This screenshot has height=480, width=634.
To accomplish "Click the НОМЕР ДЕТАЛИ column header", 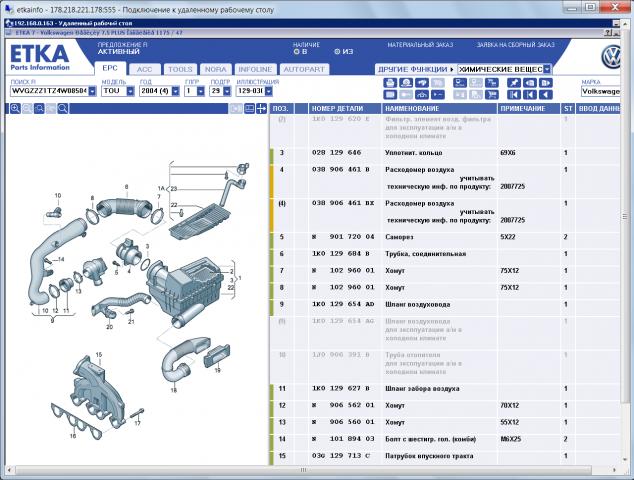I will [x=345, y=108].
